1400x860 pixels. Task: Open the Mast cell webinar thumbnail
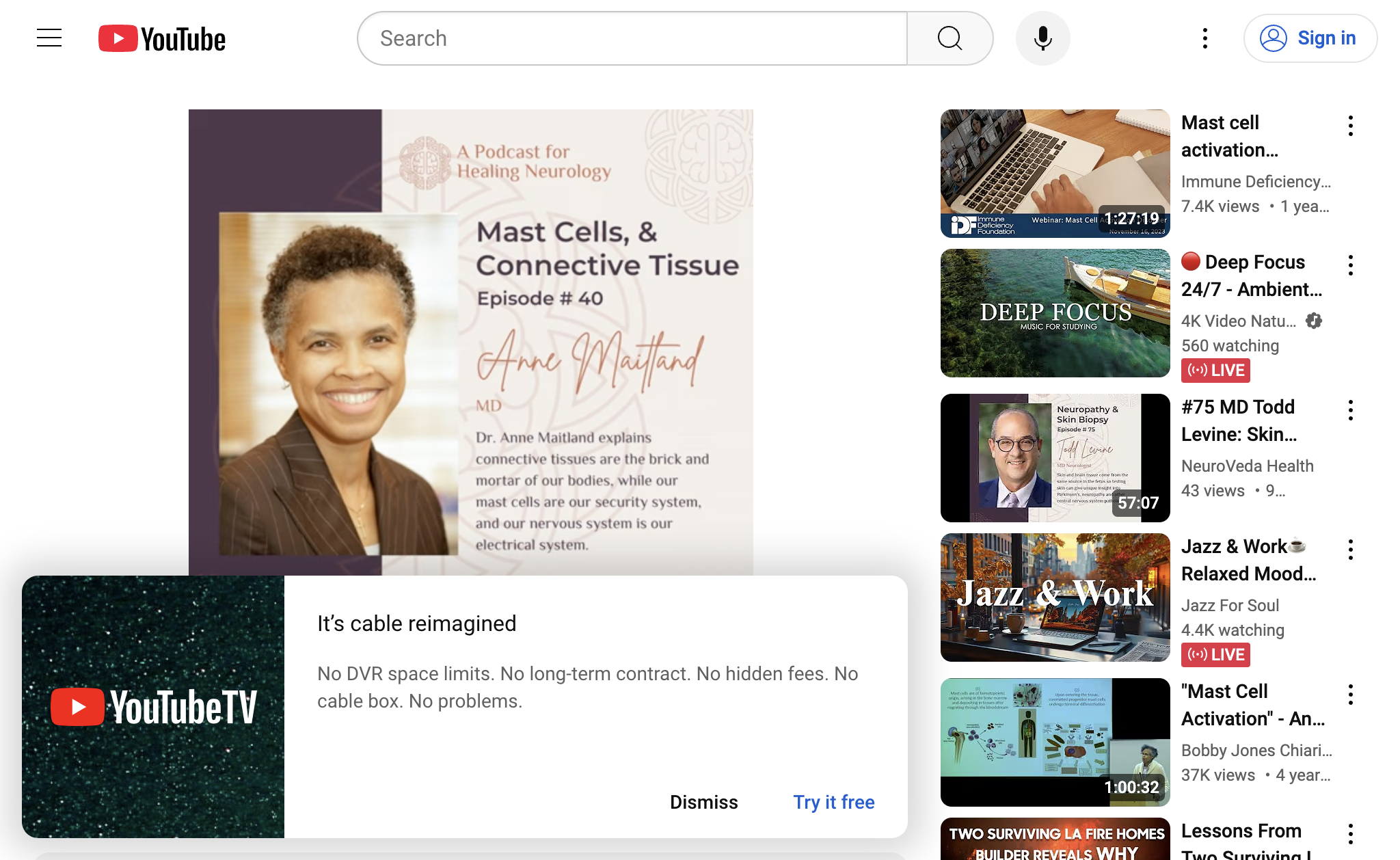click(x=1055, y=174)
